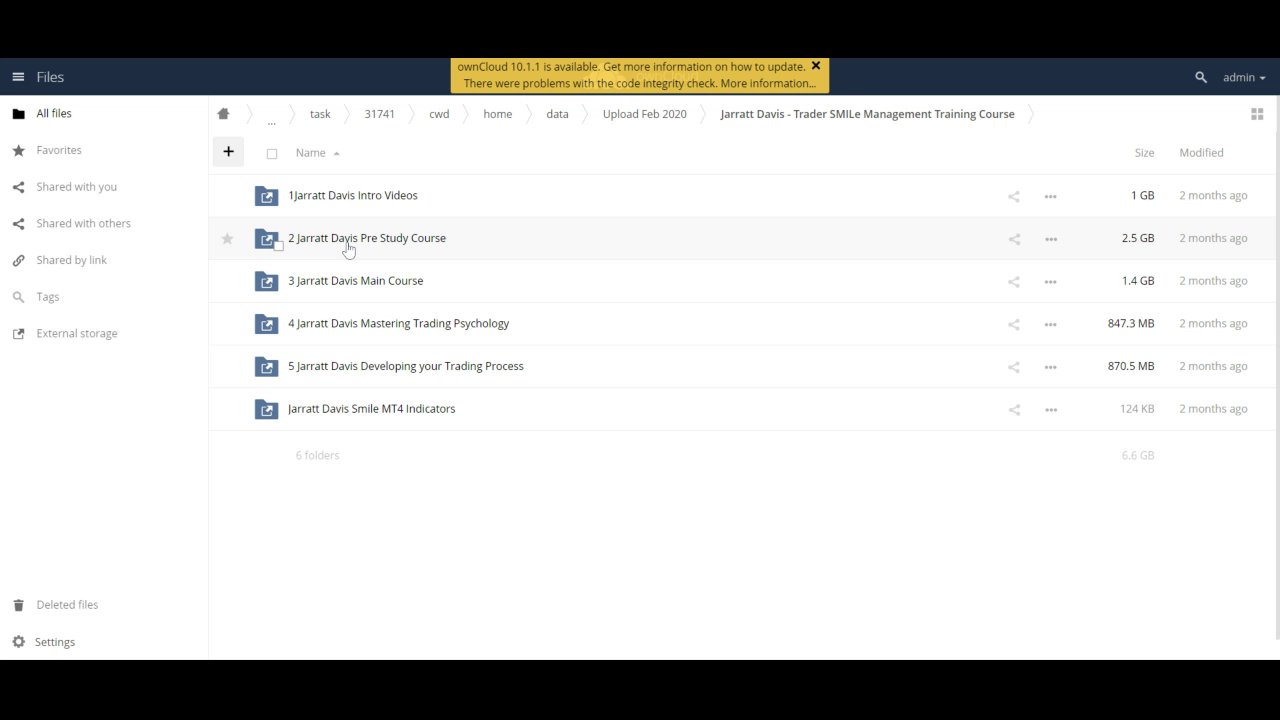Go to the task breadcrumb
Image resolution: width=1280 pixels, height=720 pixels.
point(320,114)
